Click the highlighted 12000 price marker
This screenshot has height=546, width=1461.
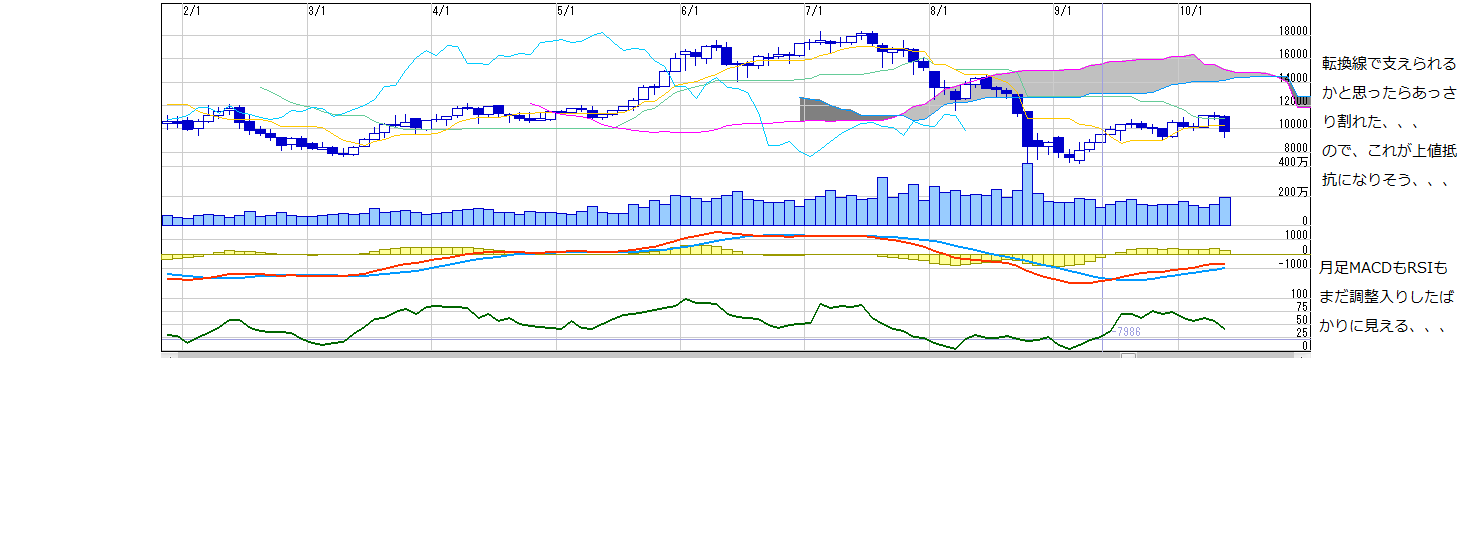pyautogui.click(x=1294, y=101)
